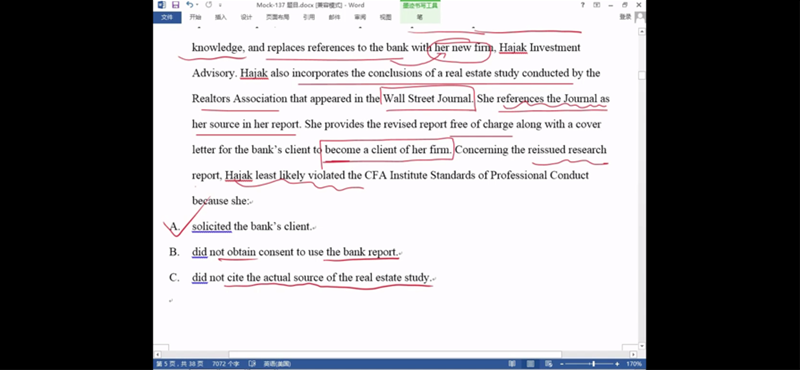Click language indicator 英语(美国)
The image size is (800, 370).
click(x=277, y=364)
